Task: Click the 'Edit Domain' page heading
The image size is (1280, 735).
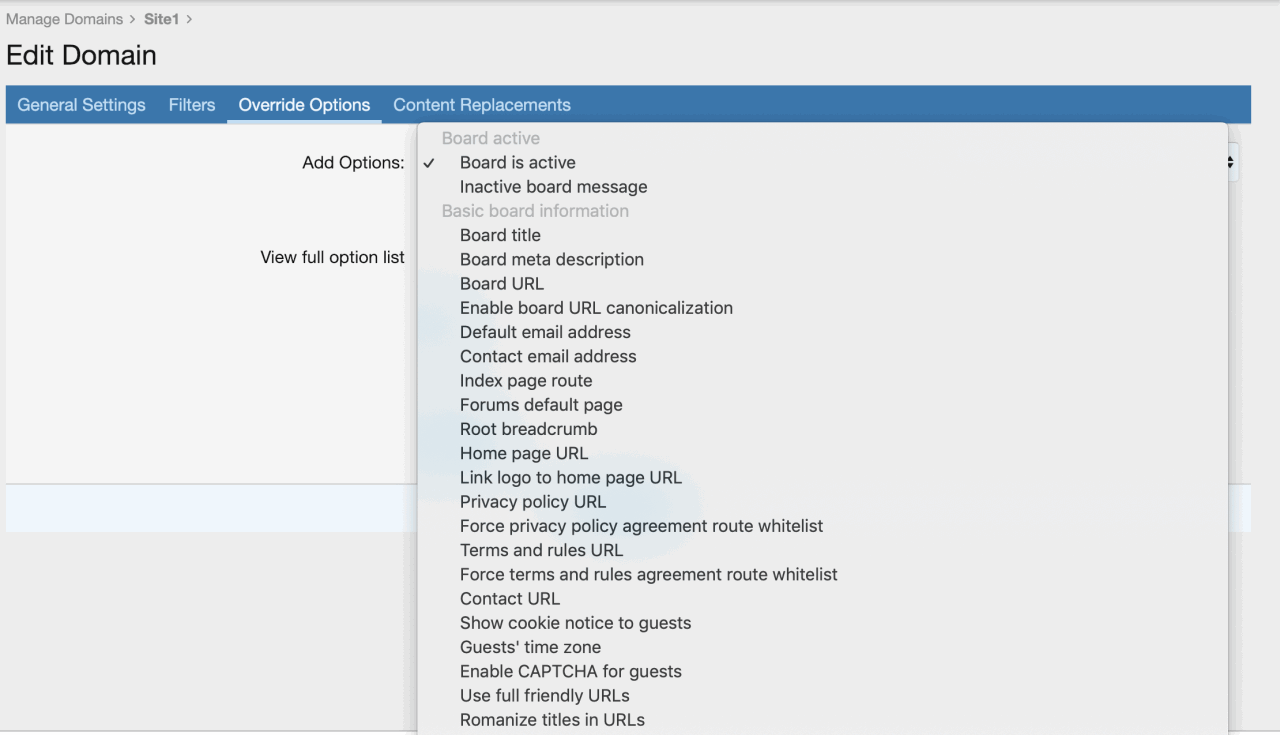Action: click(81, 55)
